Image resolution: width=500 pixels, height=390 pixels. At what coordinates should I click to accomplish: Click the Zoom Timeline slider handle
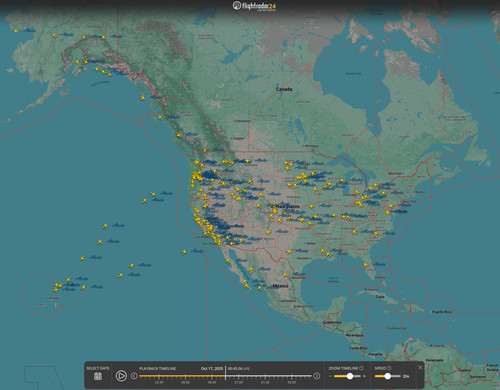coord(350,376)
